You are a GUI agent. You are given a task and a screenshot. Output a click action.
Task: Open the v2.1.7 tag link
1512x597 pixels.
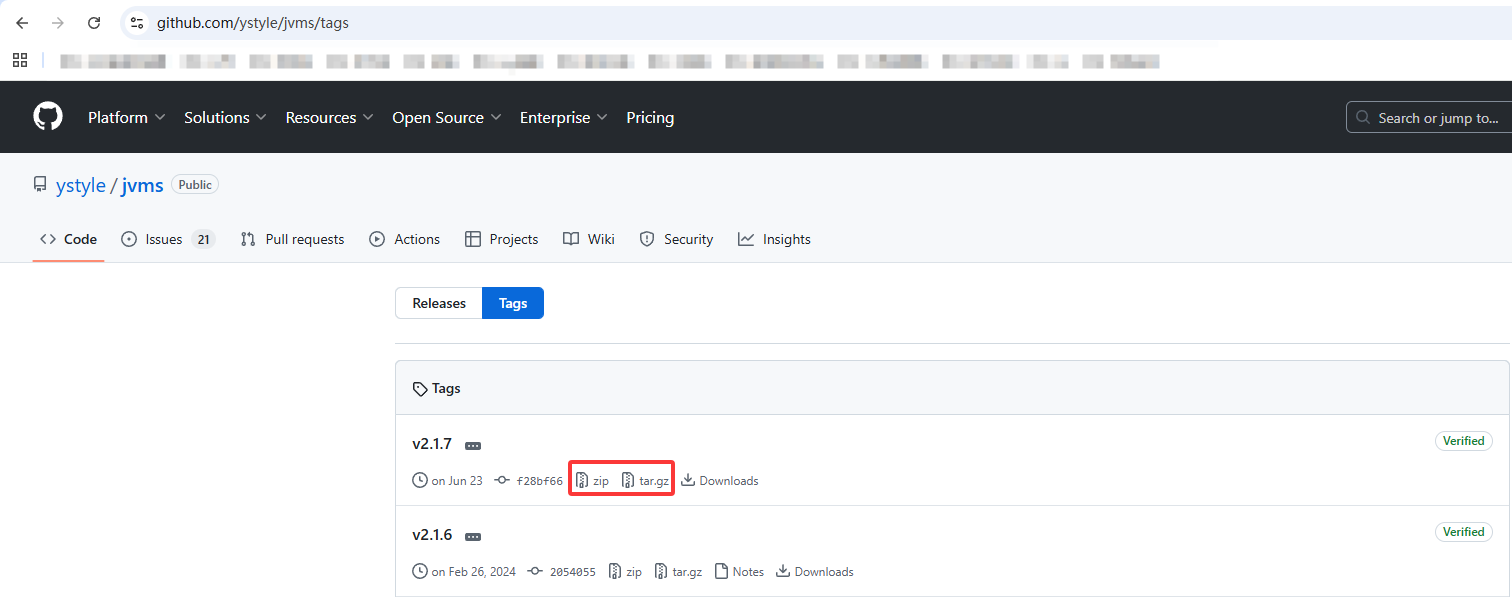click(432, 444)
